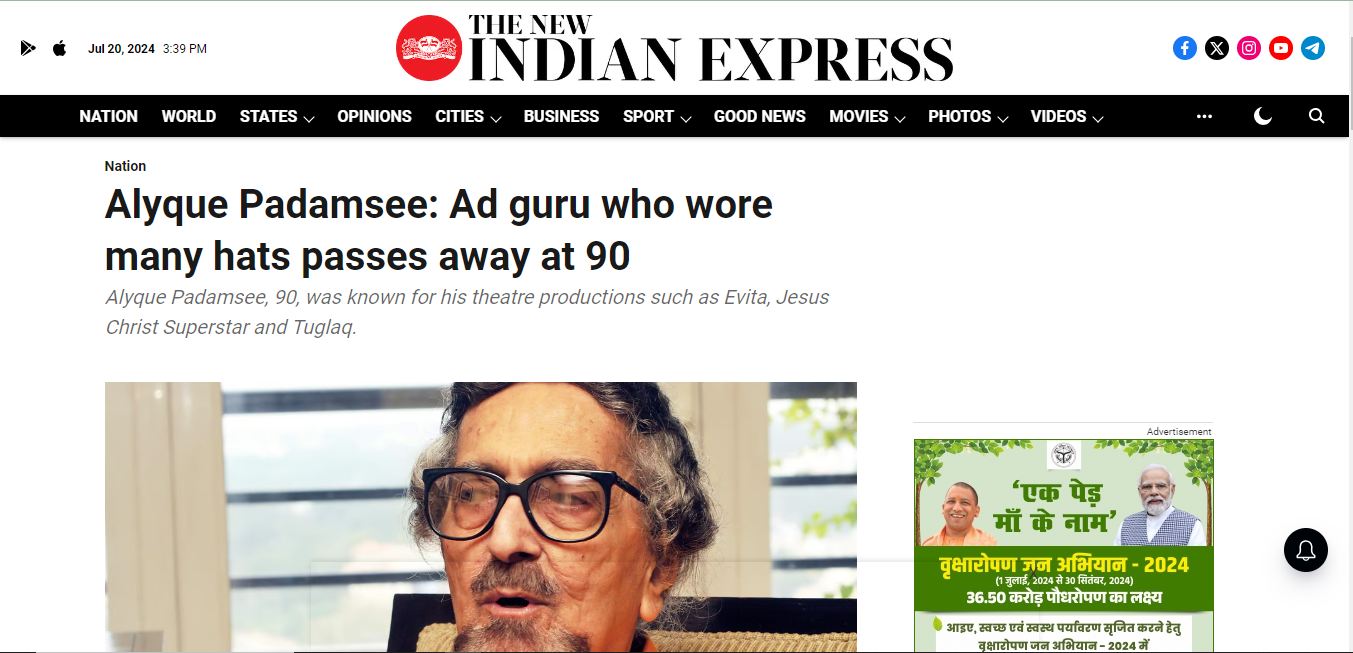This screenshot has width=1353, height=653.
Task: Toggle dark mode moon icon
Action: (x=1262, y=116)
